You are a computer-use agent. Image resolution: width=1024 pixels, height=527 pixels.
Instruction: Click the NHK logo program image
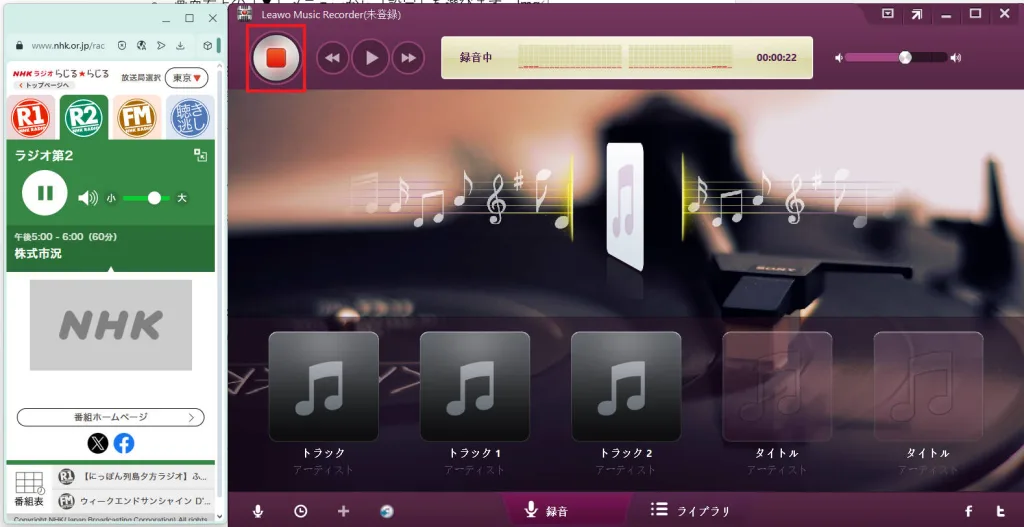coord(110,325)
